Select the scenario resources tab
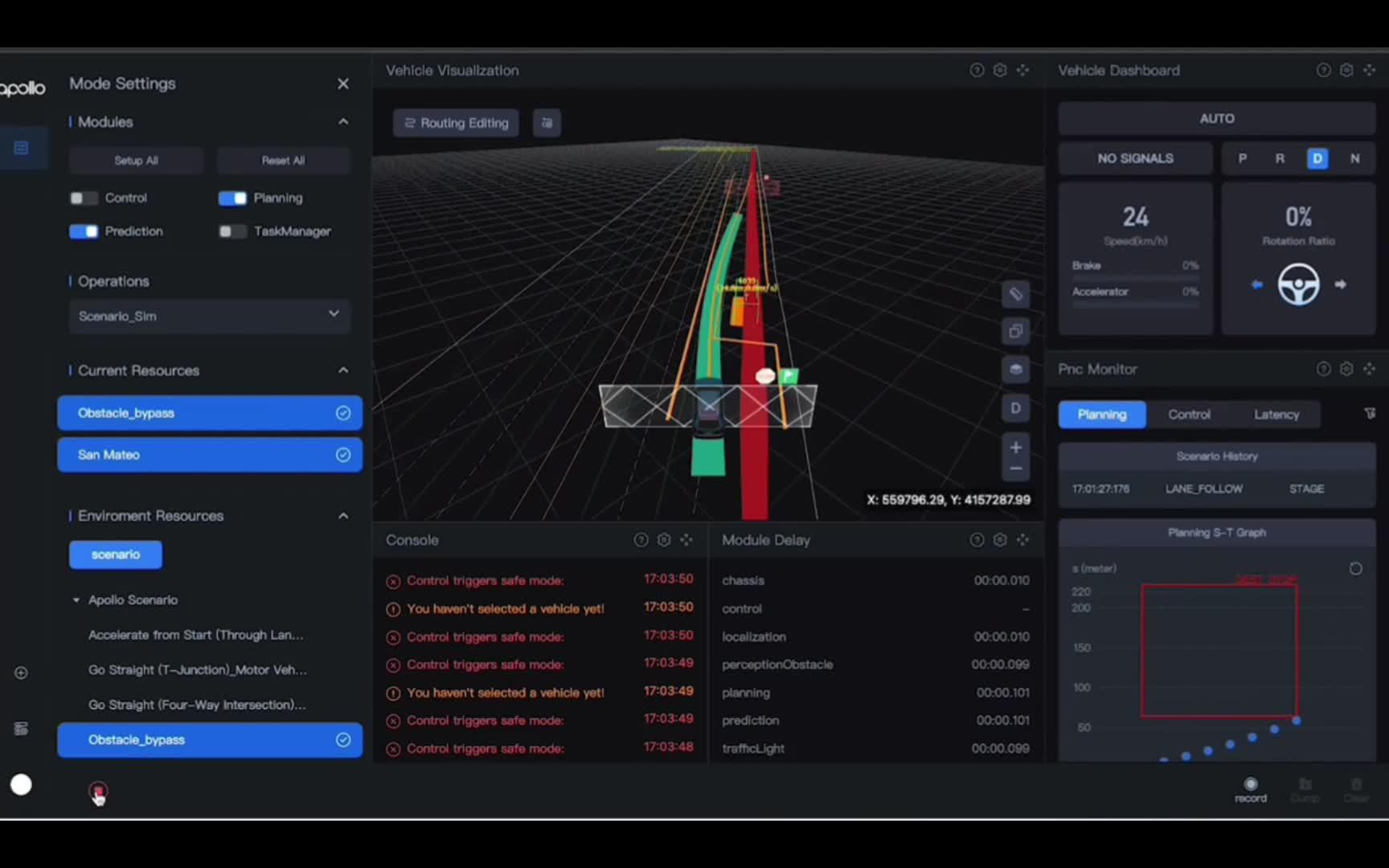Screen dimensions: 1389x868 coord(116,555)
